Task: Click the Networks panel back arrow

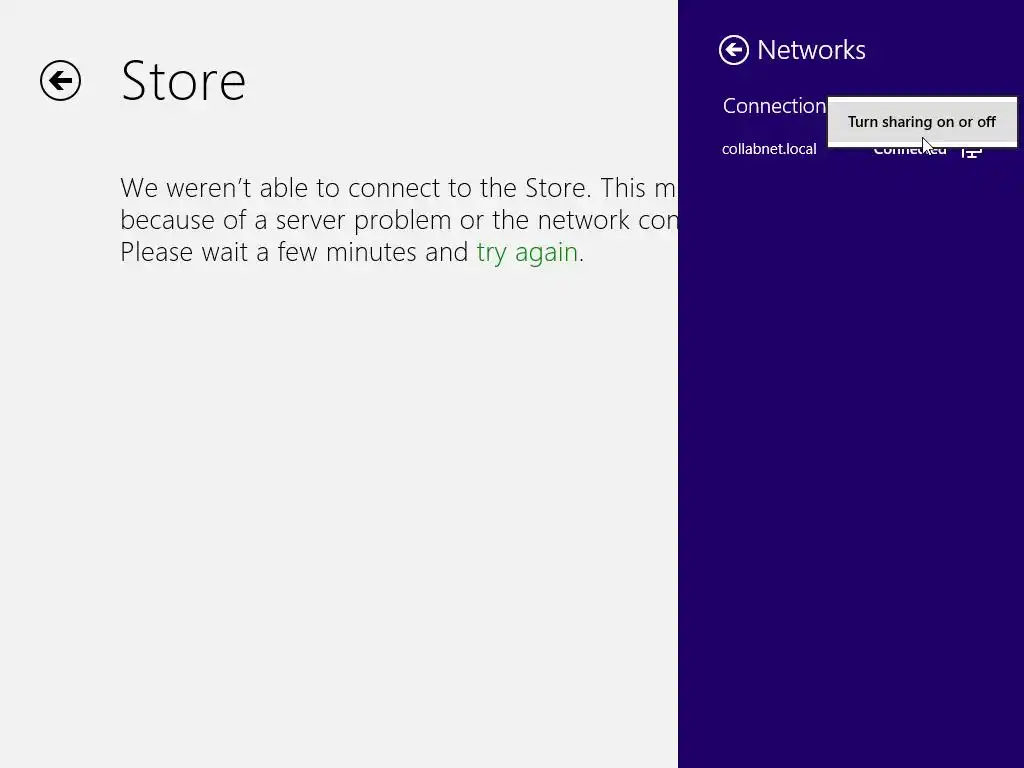Action: [x=733, y=50]
